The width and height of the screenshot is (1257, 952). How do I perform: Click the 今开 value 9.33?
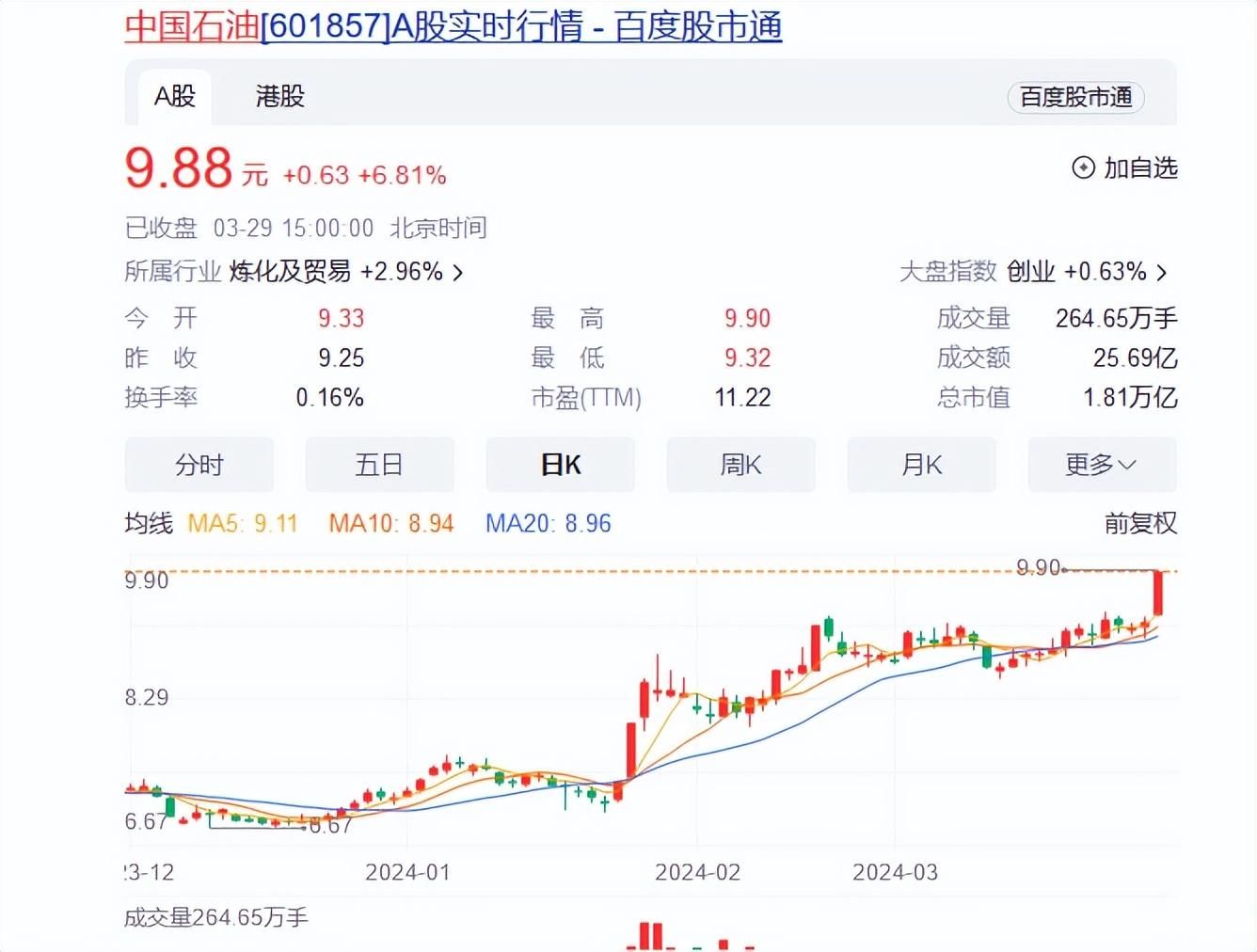(341, 318)
